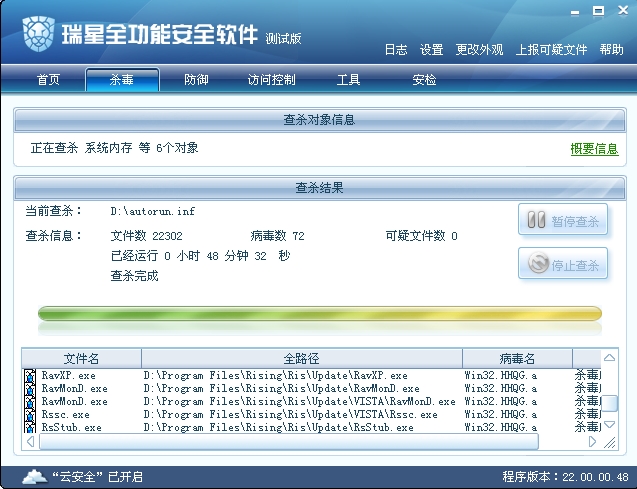Click the 查杀完成 status text
The image size is (637, 489).
tap(134, 276)
